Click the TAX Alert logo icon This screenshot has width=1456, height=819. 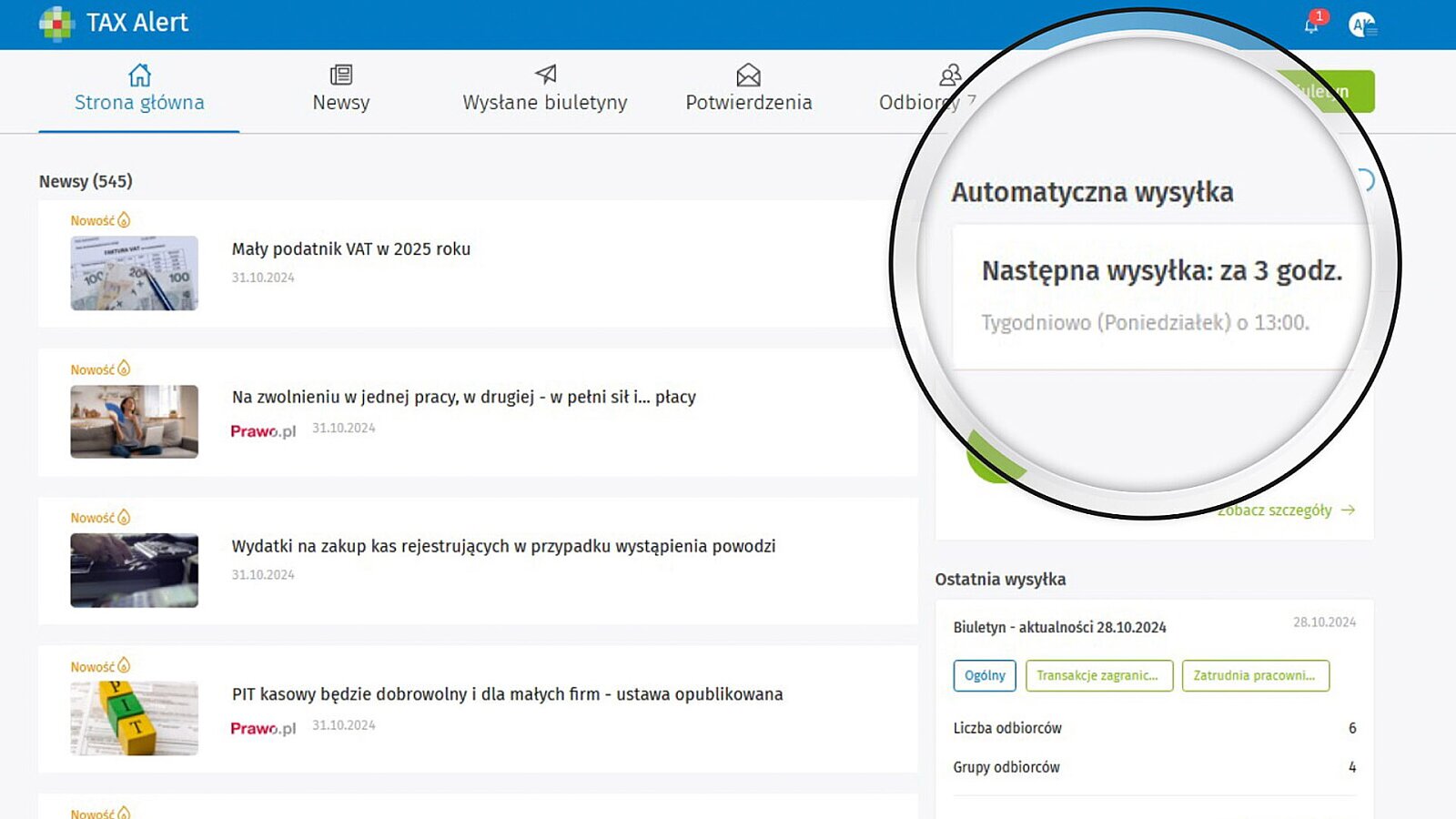56,24
